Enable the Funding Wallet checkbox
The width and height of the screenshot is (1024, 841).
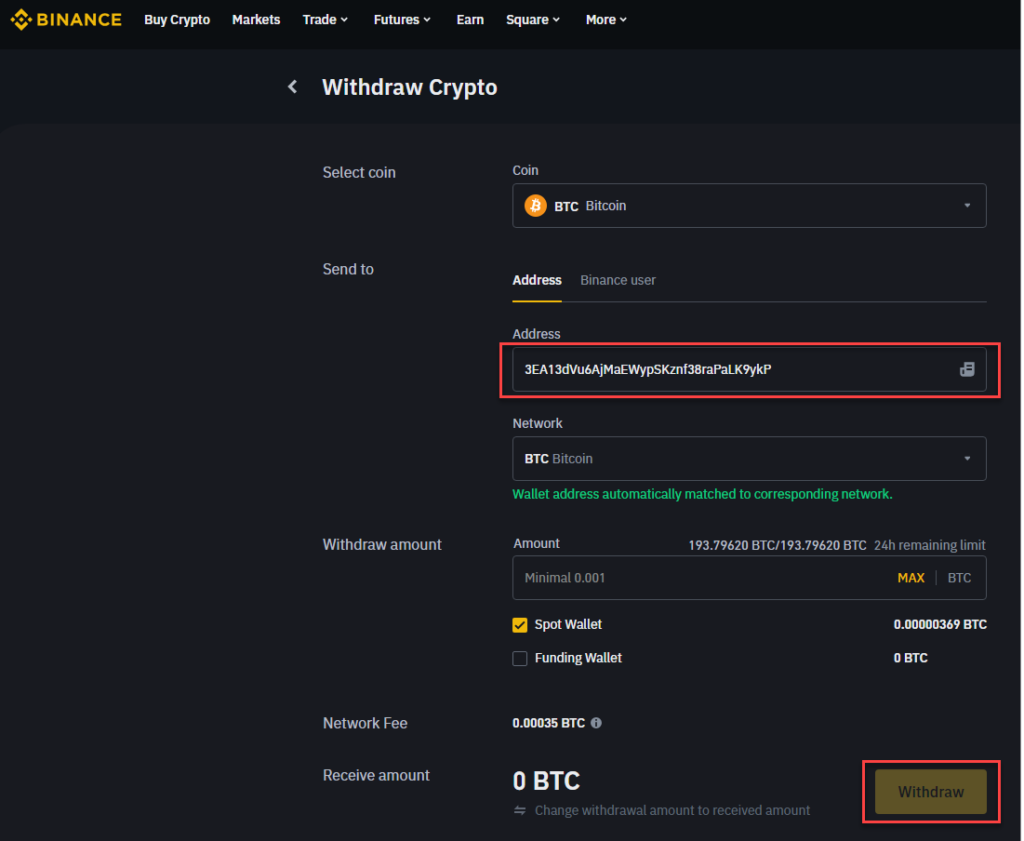520,658
